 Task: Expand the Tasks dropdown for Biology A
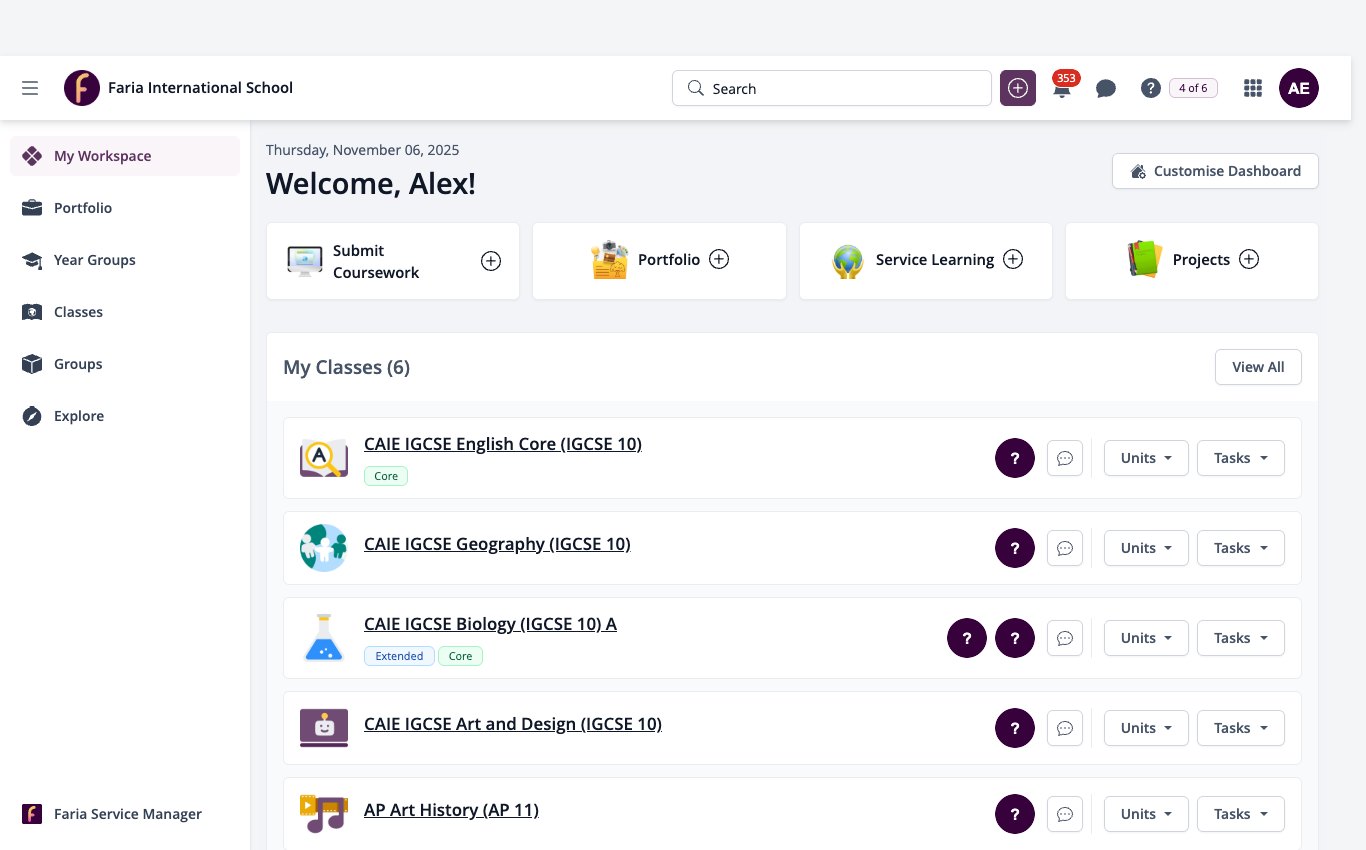click(1241, 638)
